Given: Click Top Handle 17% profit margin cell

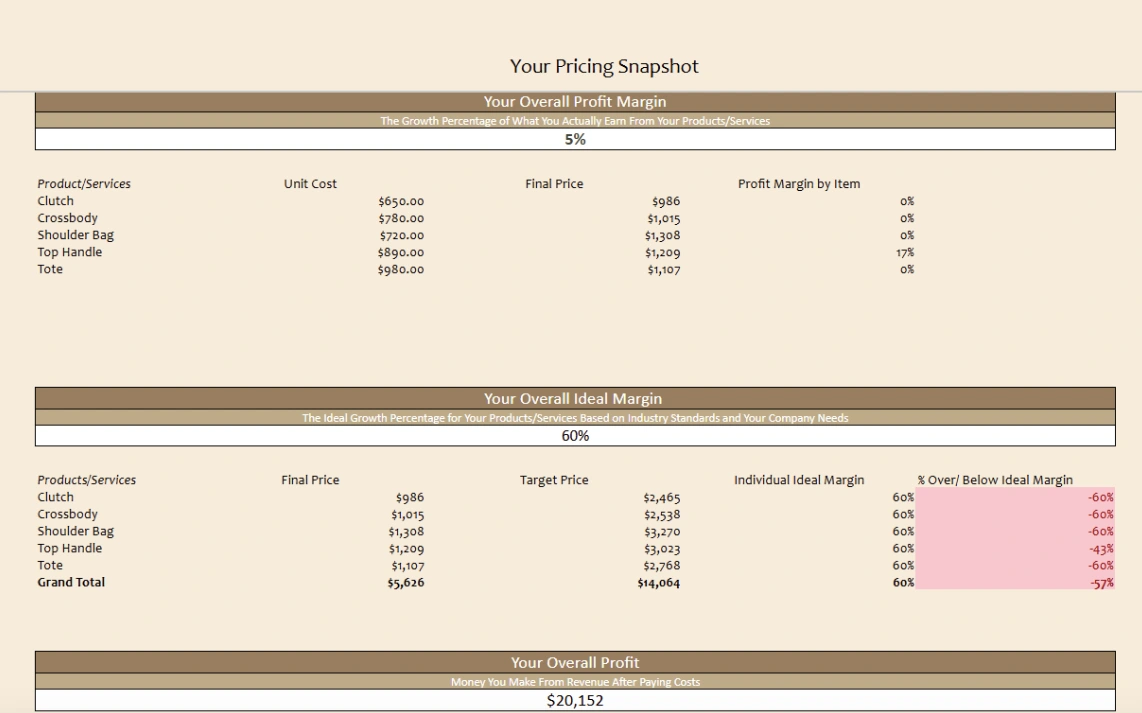Looking at the screenshot, I should click(905, 253).
